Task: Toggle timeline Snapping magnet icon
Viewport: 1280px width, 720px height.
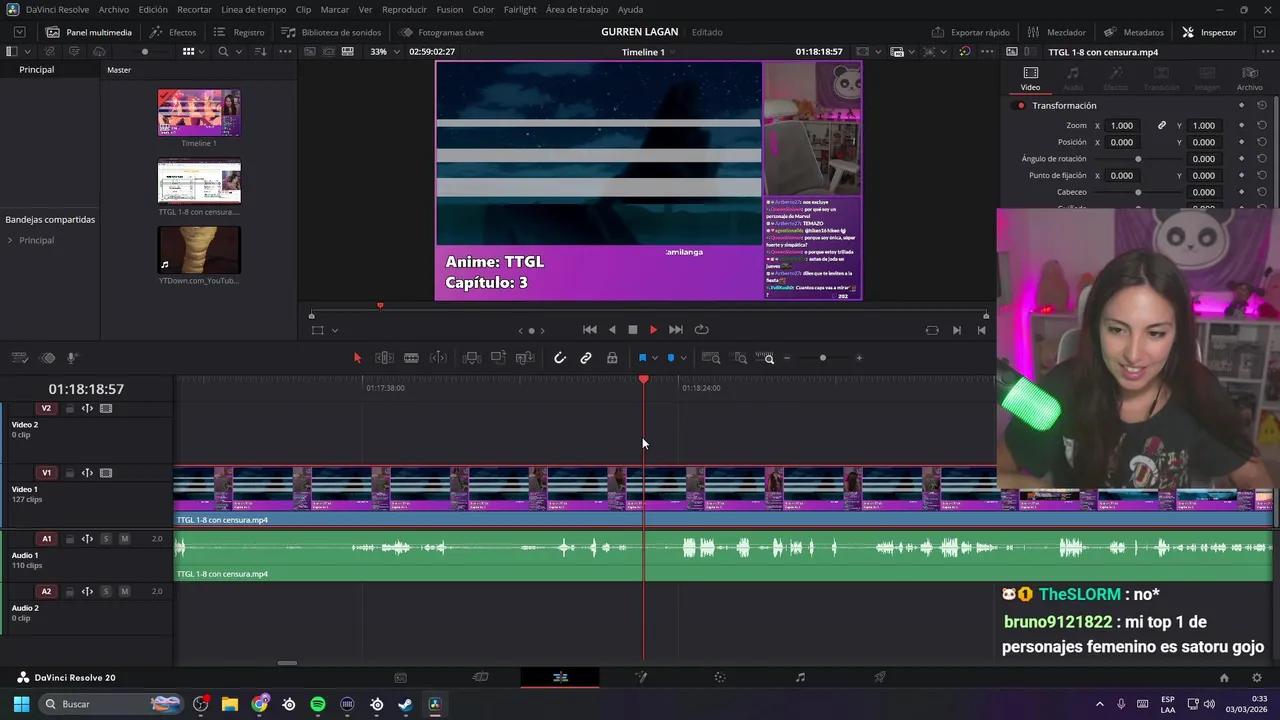Action: 560,358
